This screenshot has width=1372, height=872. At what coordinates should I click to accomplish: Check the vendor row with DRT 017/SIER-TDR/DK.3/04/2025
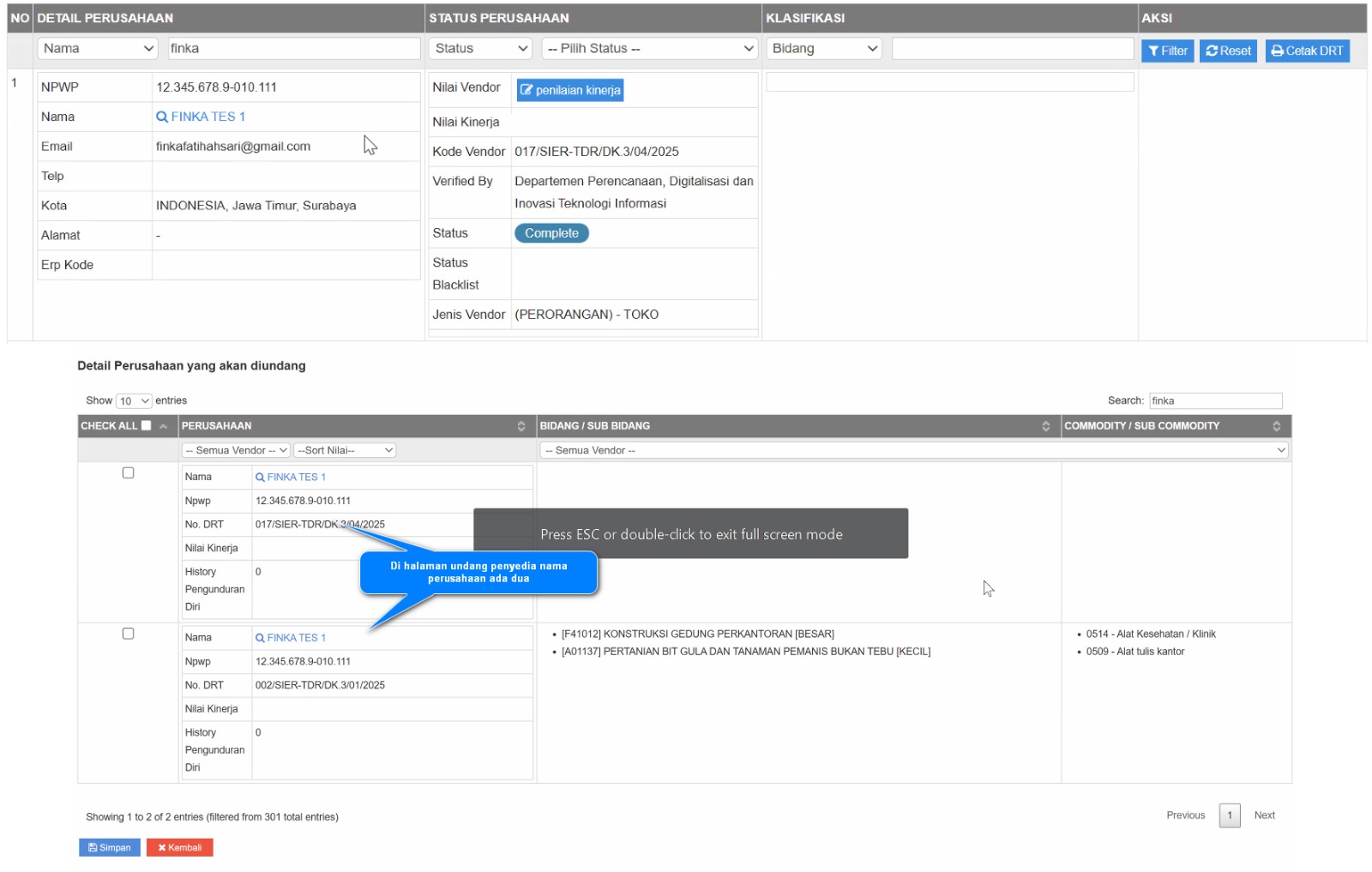click(x=128, y=472)
